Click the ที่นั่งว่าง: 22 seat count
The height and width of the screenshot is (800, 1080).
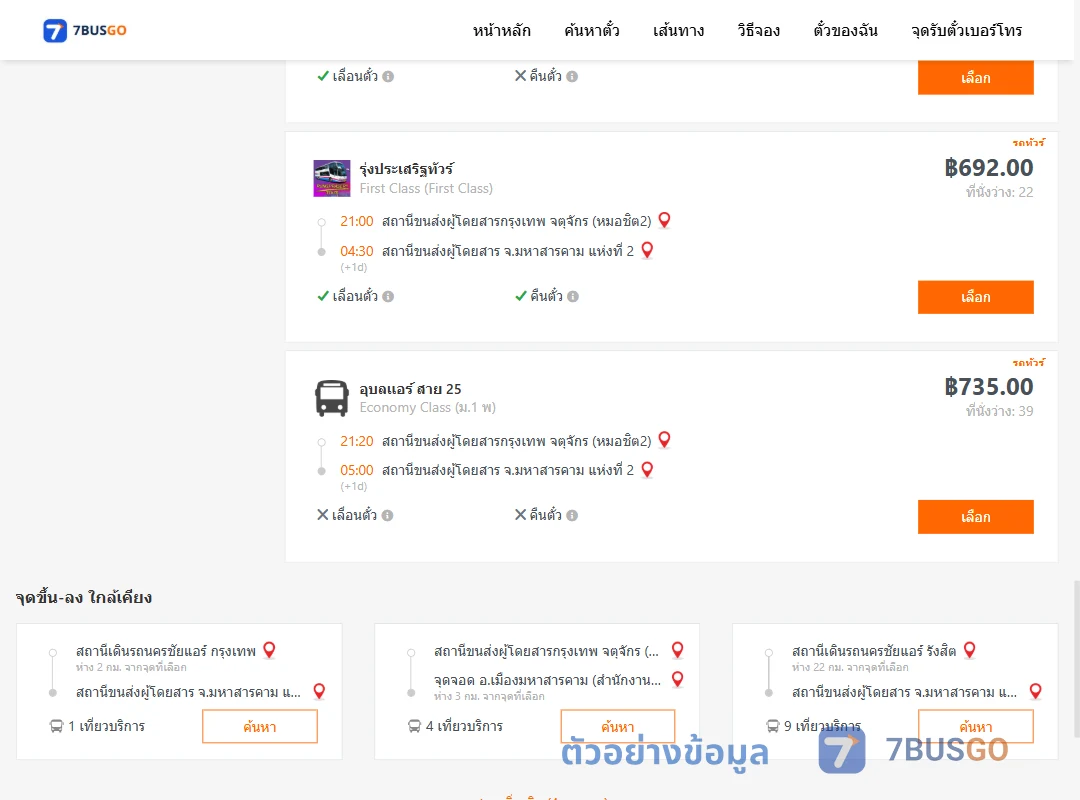click(x=999, y=192)
